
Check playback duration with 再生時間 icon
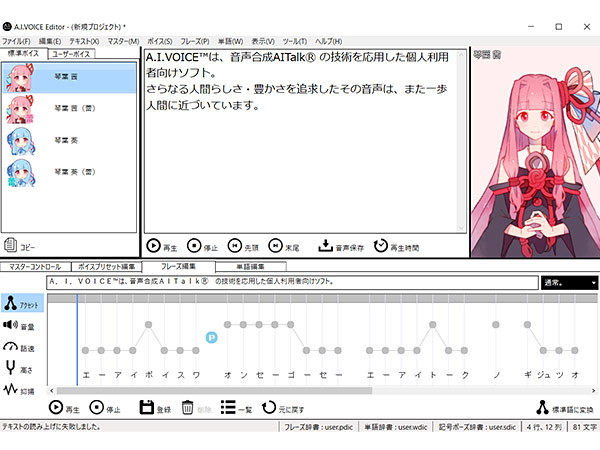(381, 246)
